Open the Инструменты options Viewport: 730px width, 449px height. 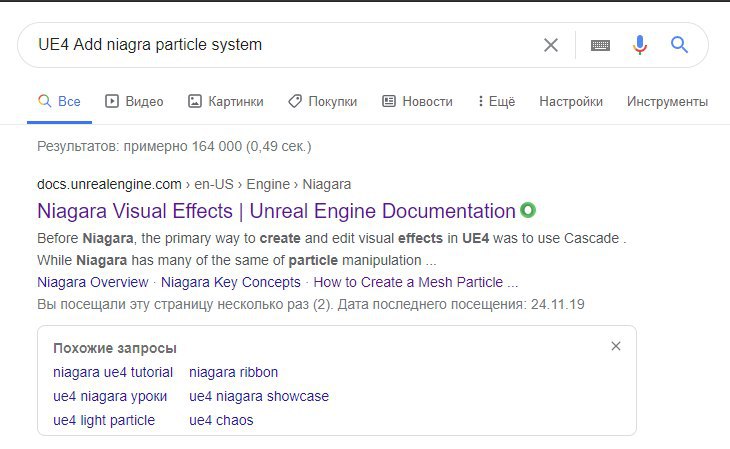pos(667,101)
